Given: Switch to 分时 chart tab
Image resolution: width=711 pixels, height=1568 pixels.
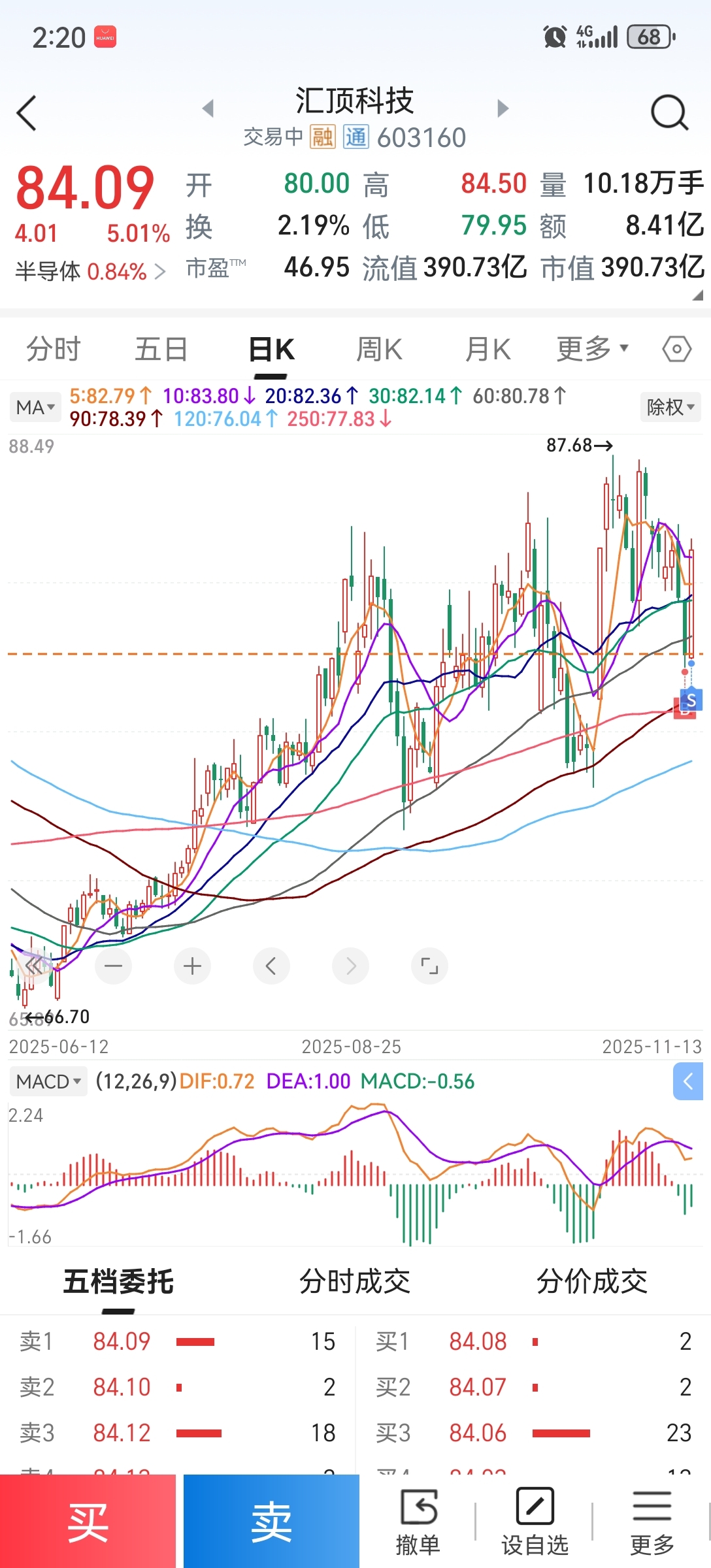Looking at the screenshot, I should (x=54, y=349).
